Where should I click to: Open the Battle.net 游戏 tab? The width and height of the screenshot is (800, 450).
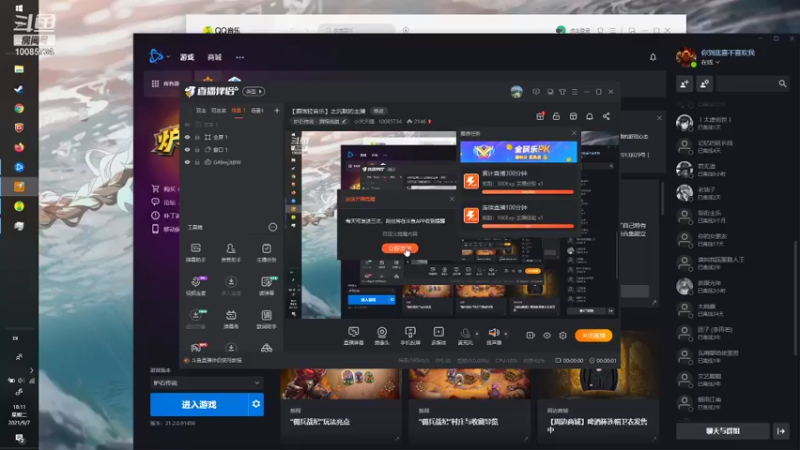coord(187,57)
